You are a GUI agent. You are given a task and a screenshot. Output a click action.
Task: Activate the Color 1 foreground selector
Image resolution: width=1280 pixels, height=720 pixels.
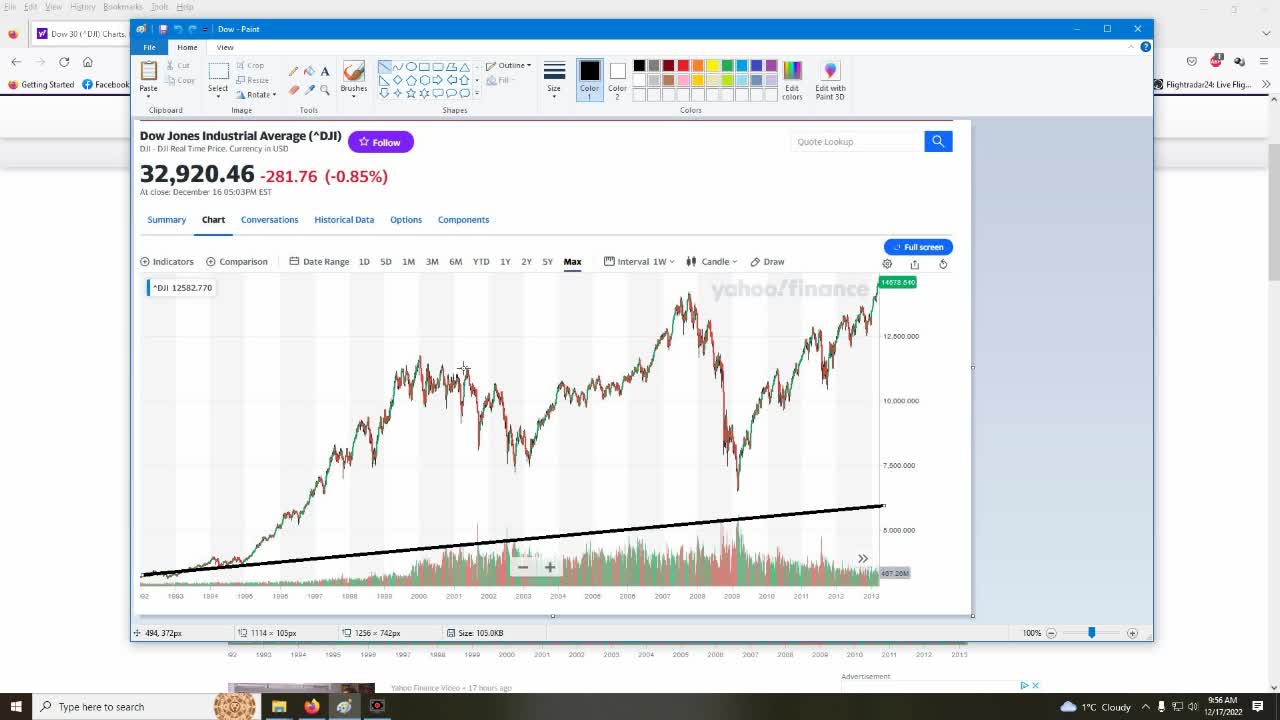(x=589, y=80)
